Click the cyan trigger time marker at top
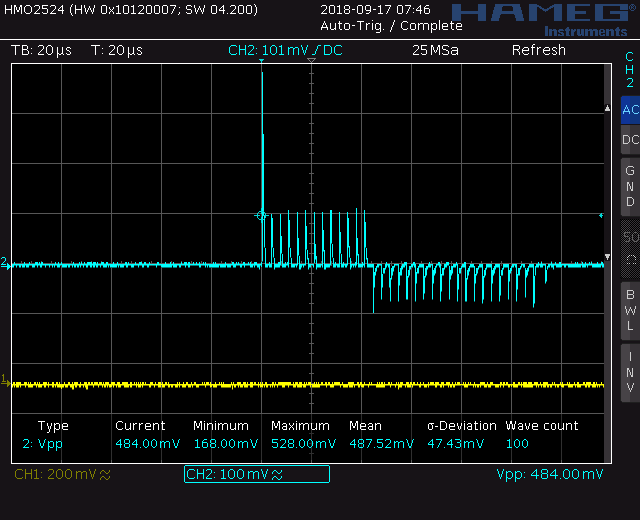The height and width of the screenshot is (520, 640). tap(261, 61)
